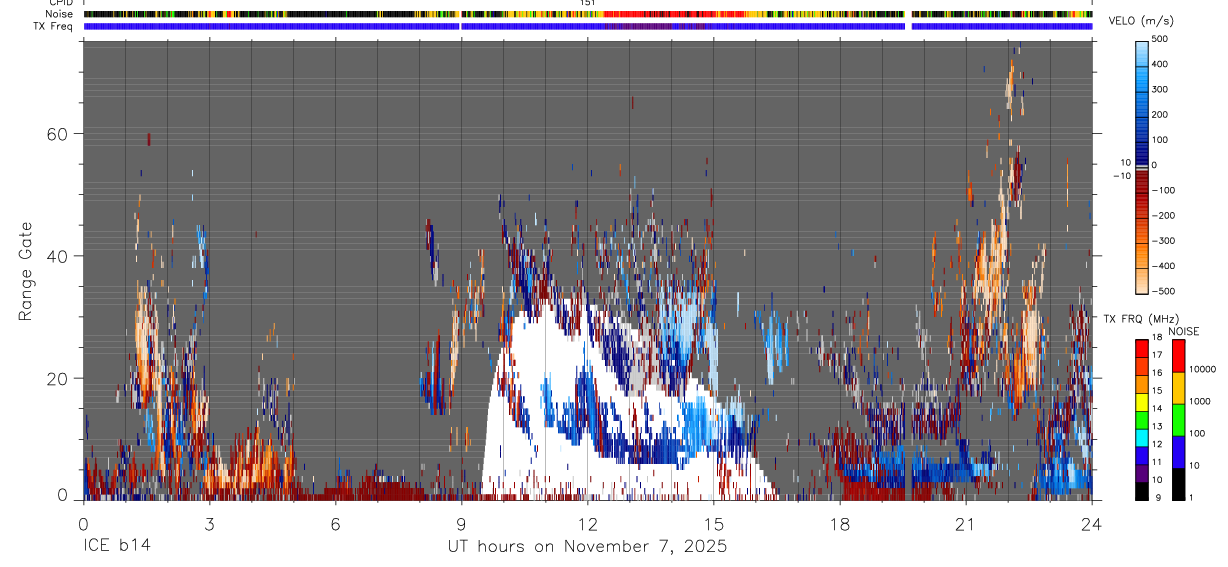Click the 'Range Gate' y-axis label
Viewport: 1228px width, 567px height.
(x=27, y=272)
